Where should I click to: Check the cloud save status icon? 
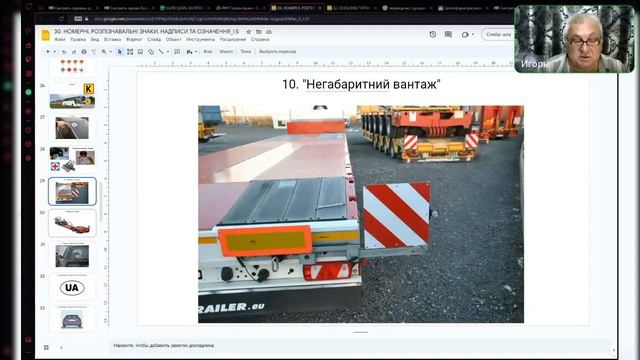pos(269,31)
